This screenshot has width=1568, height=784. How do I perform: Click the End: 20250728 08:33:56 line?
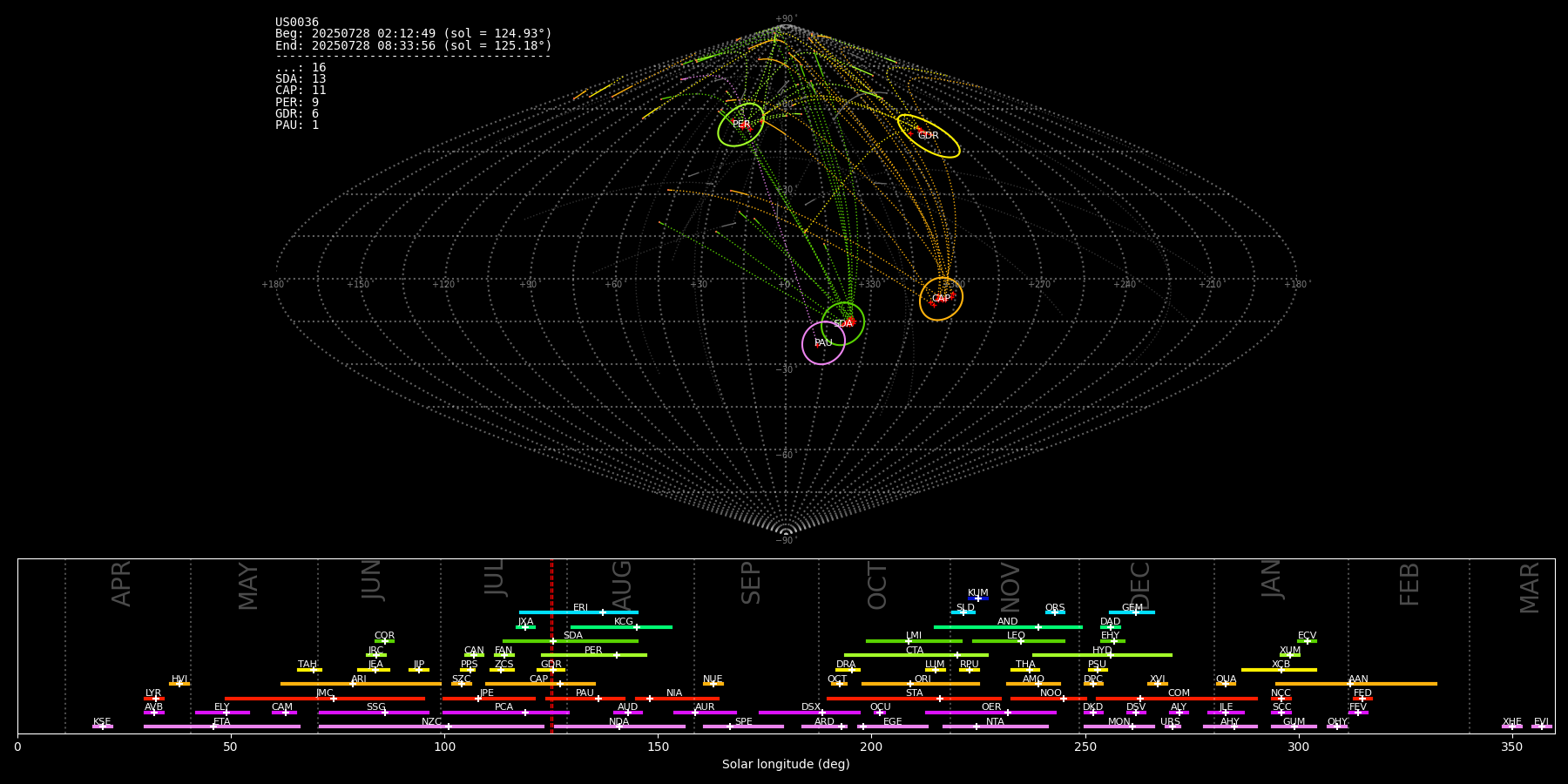414,45
